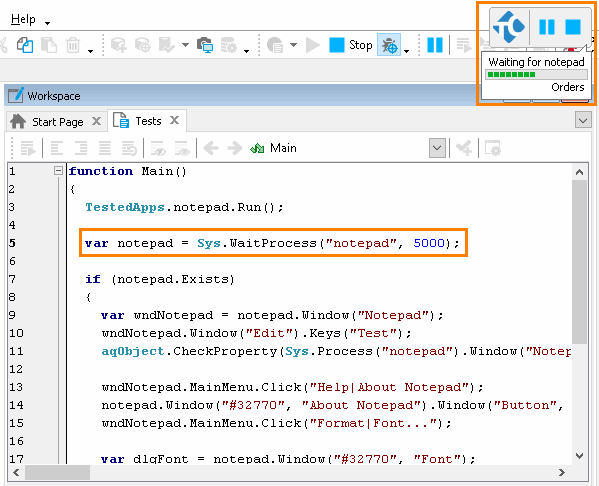Close the Tests tab
The width and height of the screenshot is (599, 486).
tap(175, 120)
